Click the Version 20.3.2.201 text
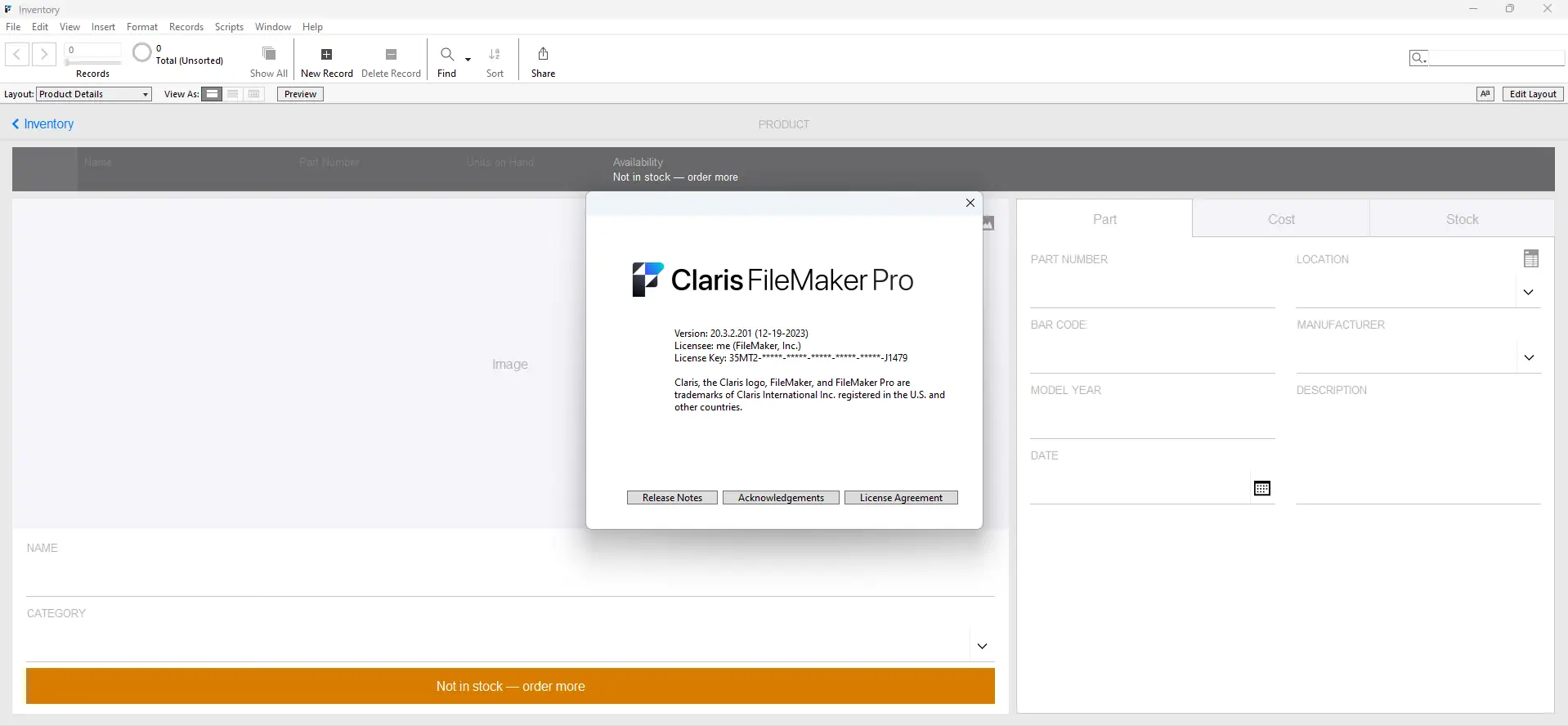 click(x=741, y=334)
